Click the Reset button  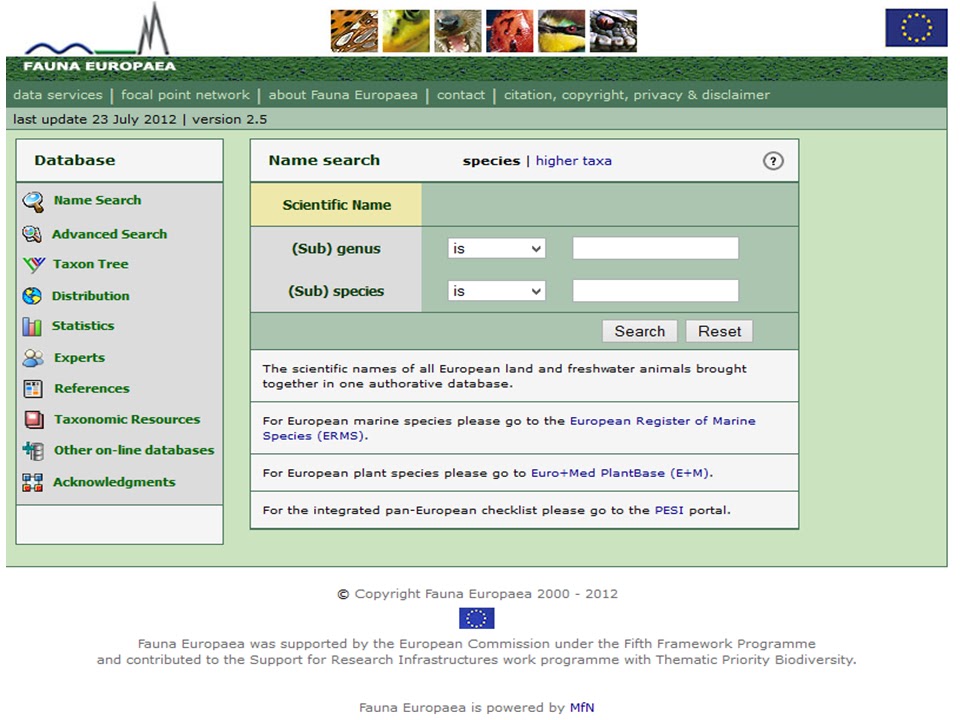click(x=719, y=331)
